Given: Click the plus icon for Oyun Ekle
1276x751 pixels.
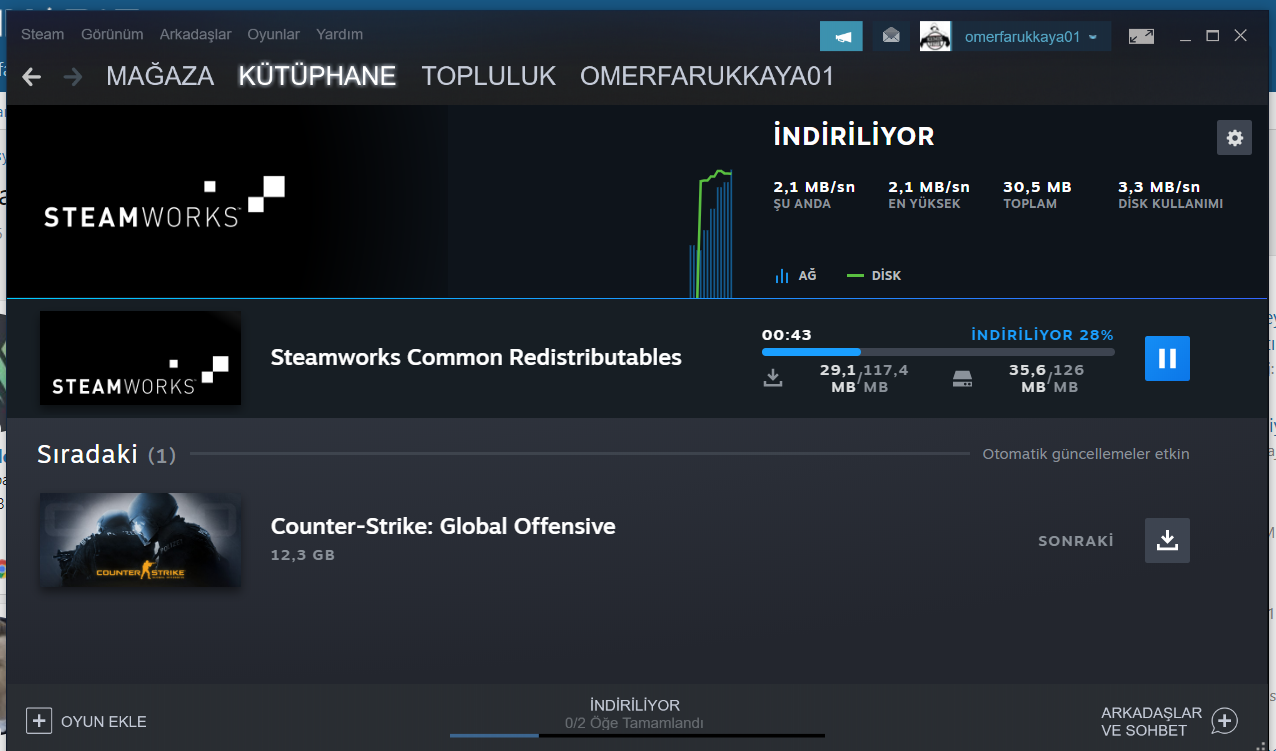Looking at the screenshot, I should (x=39, y=721).
